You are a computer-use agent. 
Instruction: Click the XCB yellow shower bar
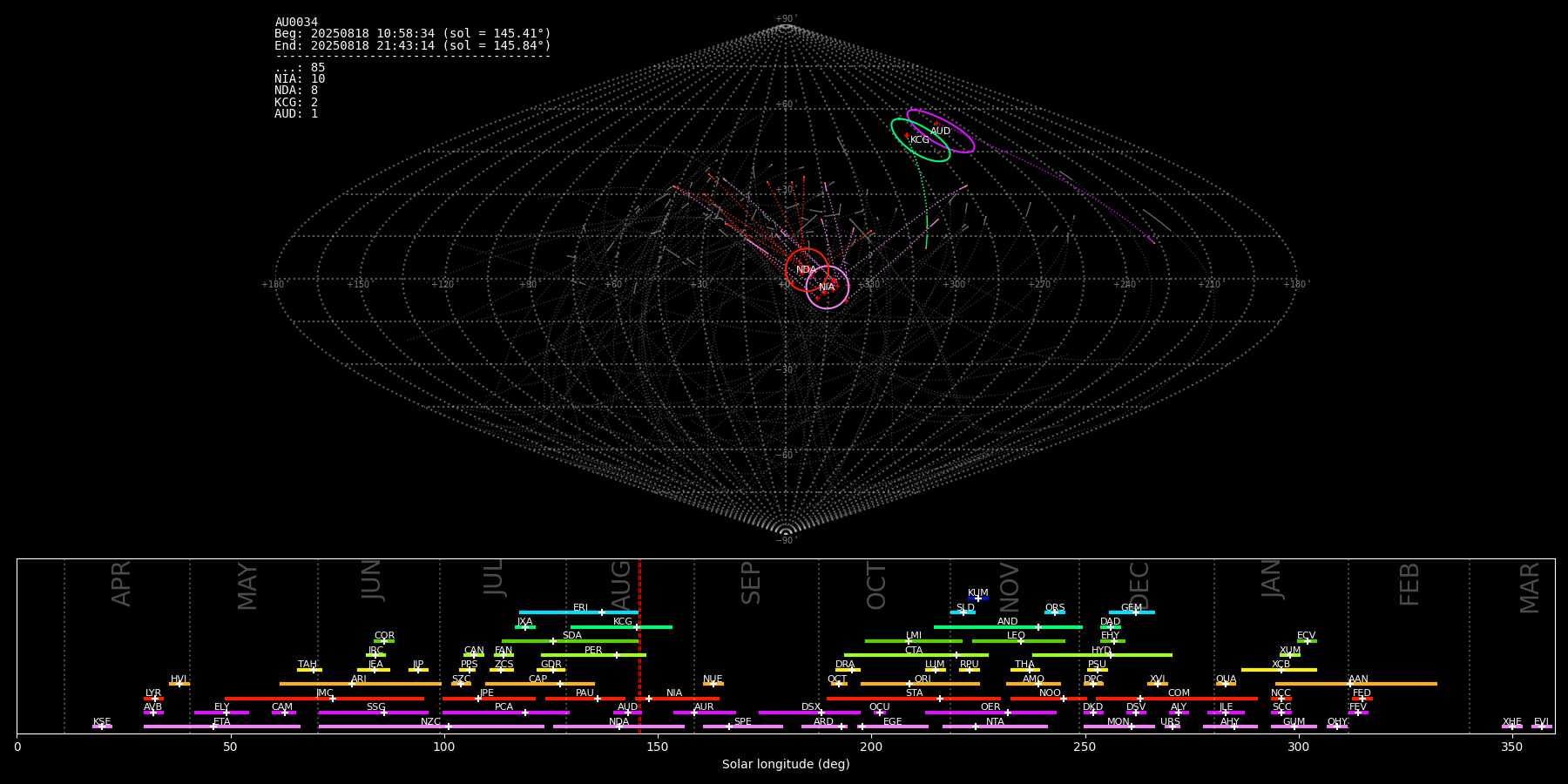(x=1279, y=670)
